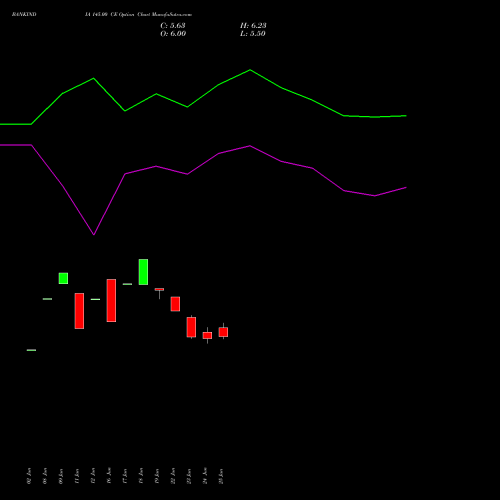This screenshot has height=500, width=500.
Task: Select the 25 Jun date label
Action: tap(221, 476)
